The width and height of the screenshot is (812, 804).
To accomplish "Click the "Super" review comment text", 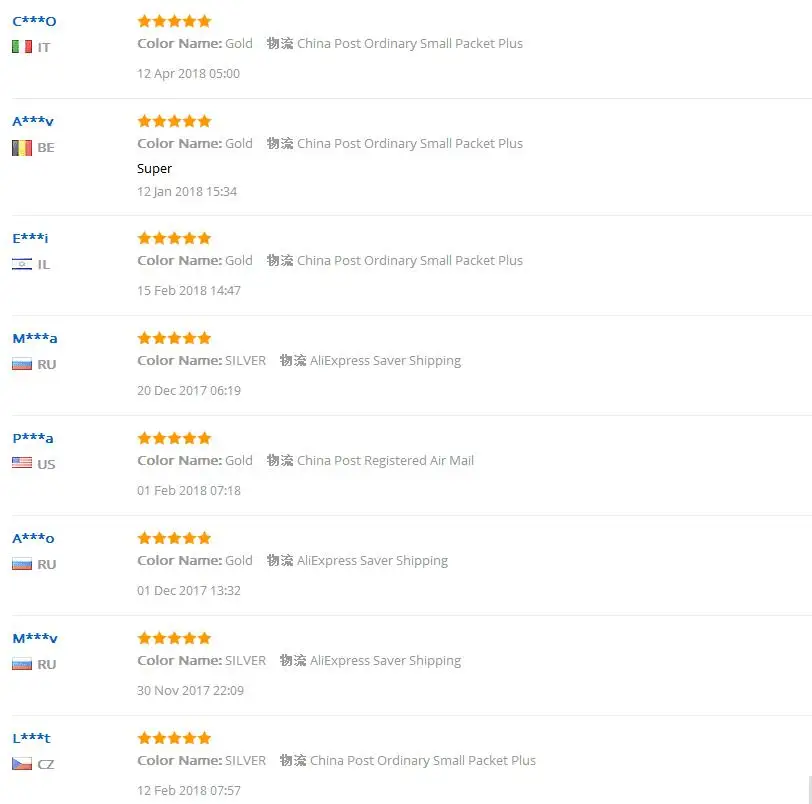I will click(155, 169).
